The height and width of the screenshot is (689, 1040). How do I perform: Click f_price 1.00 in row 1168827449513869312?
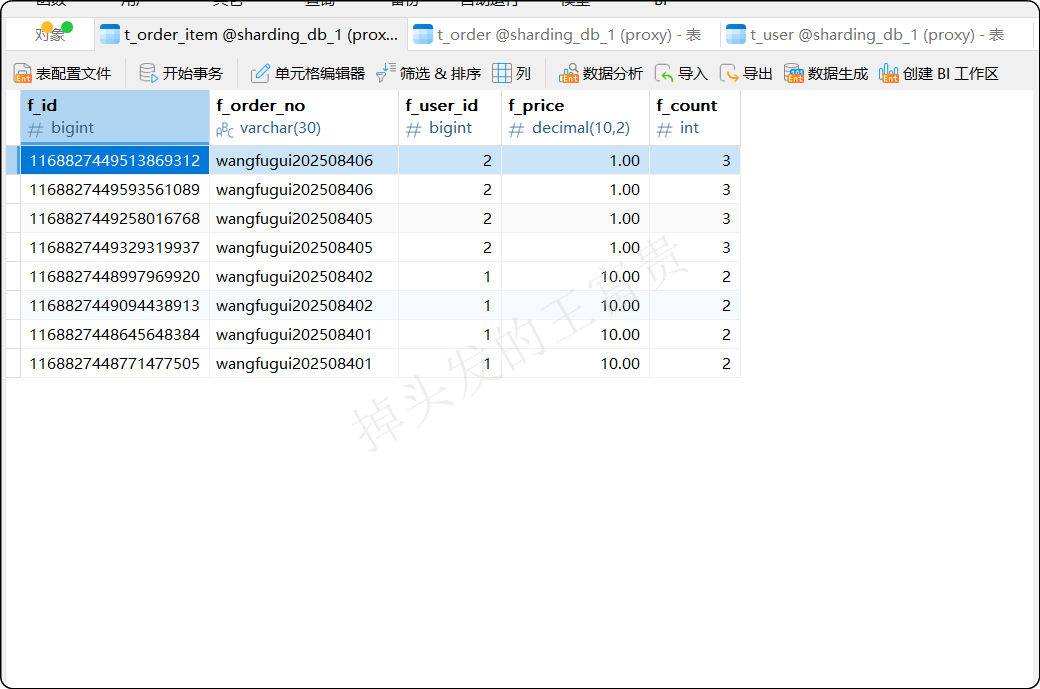point(575,160)
